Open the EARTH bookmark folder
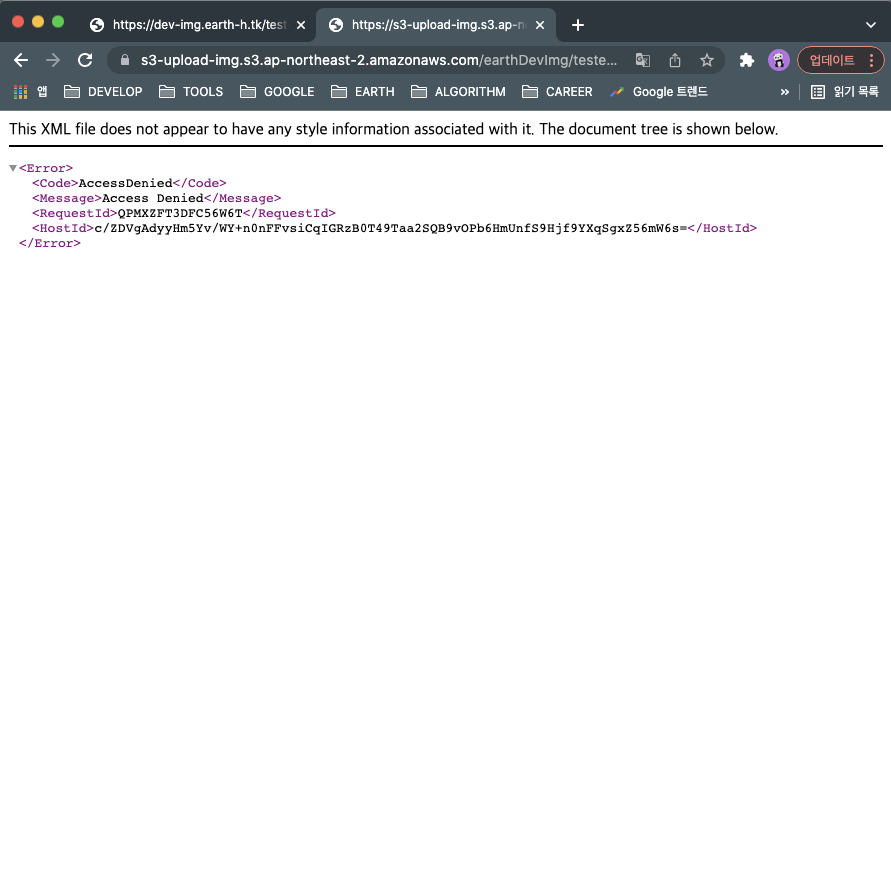 point(363,92)
